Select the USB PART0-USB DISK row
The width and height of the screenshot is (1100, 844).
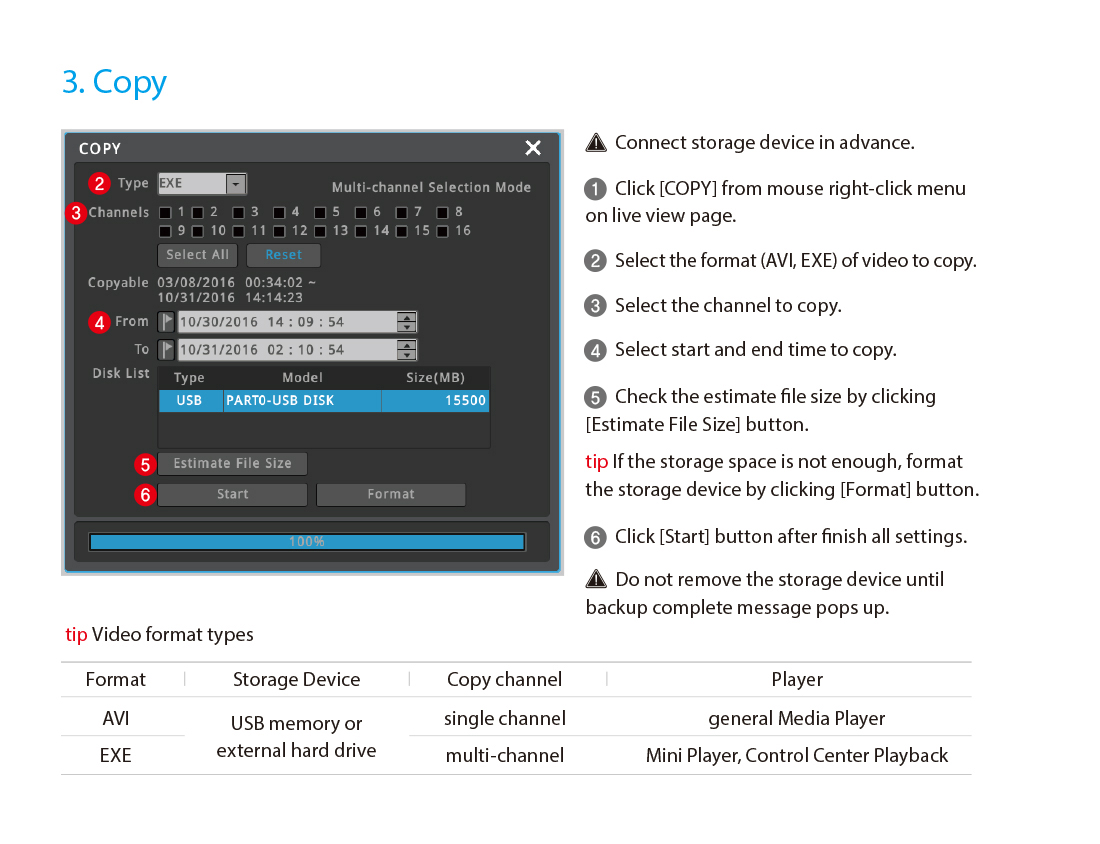(x=324, y=401)
